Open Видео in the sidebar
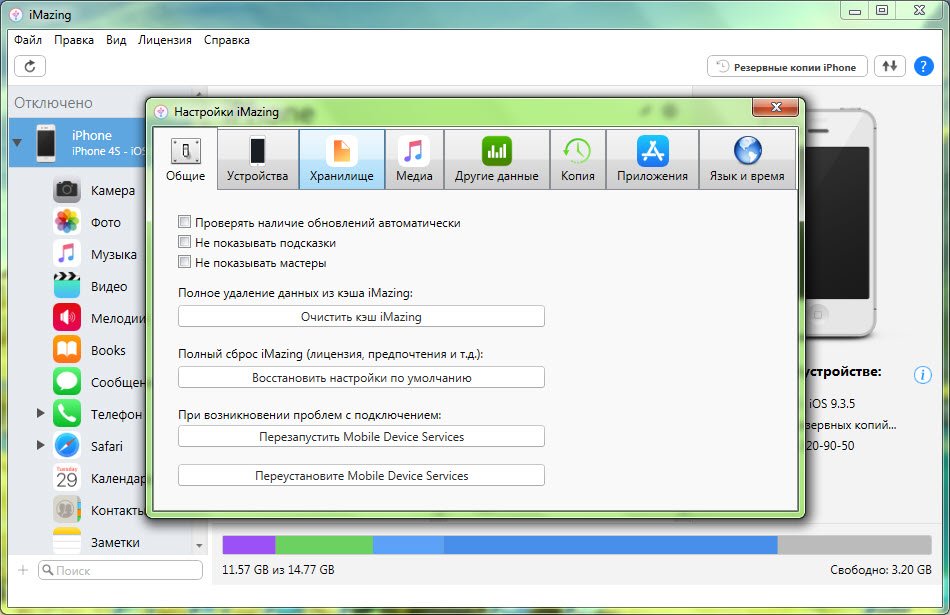The image size is (950, 615). tap(90, 287)
